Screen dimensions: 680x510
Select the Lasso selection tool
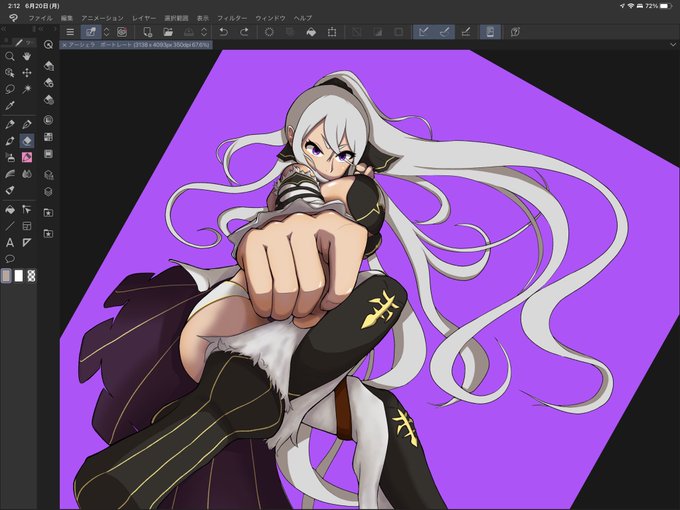(x=10, y=89)
